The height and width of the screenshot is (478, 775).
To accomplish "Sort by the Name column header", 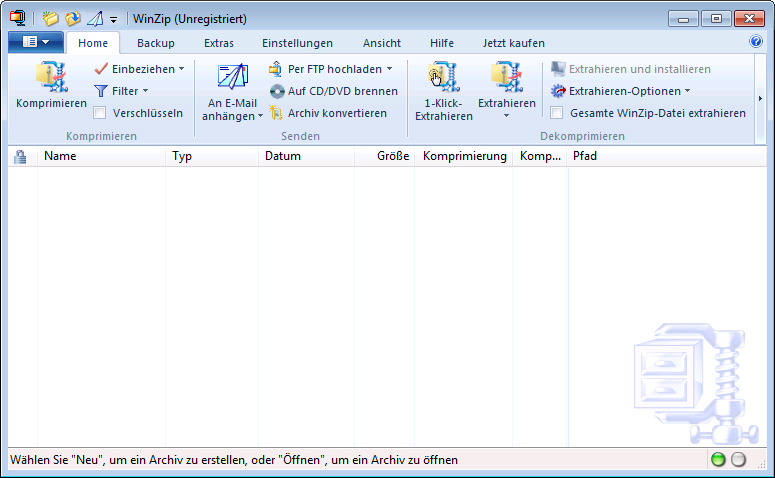I will [101, 156].
